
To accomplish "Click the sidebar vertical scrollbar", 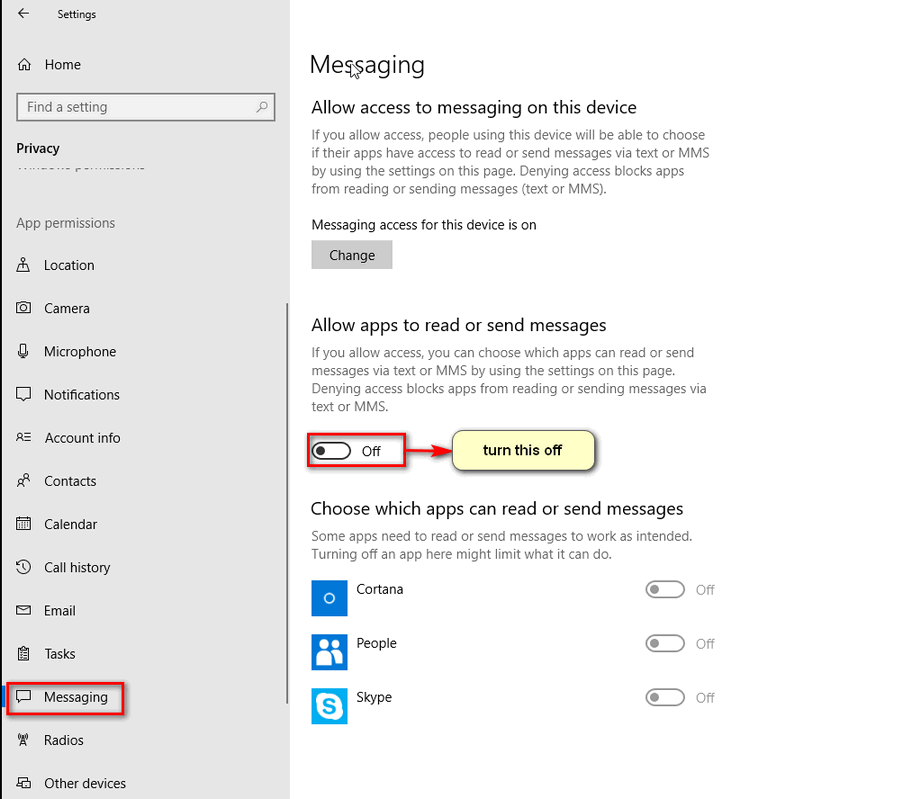I will coord(287,500).
